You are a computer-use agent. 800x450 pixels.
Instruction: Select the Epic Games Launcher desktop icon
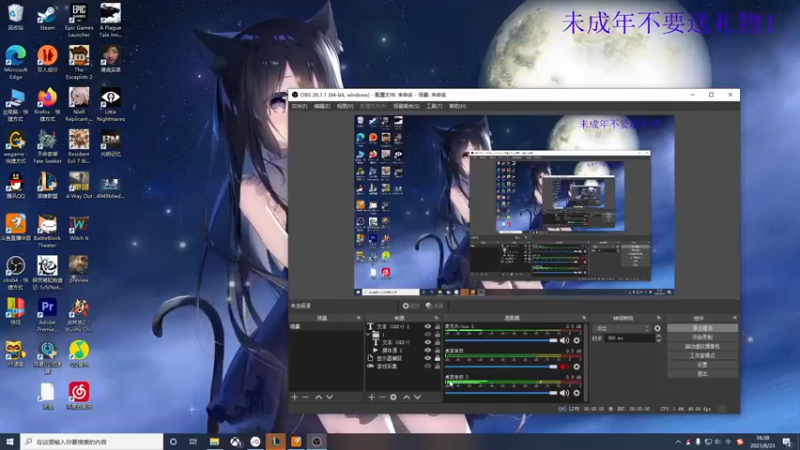(x=79, y=20)
